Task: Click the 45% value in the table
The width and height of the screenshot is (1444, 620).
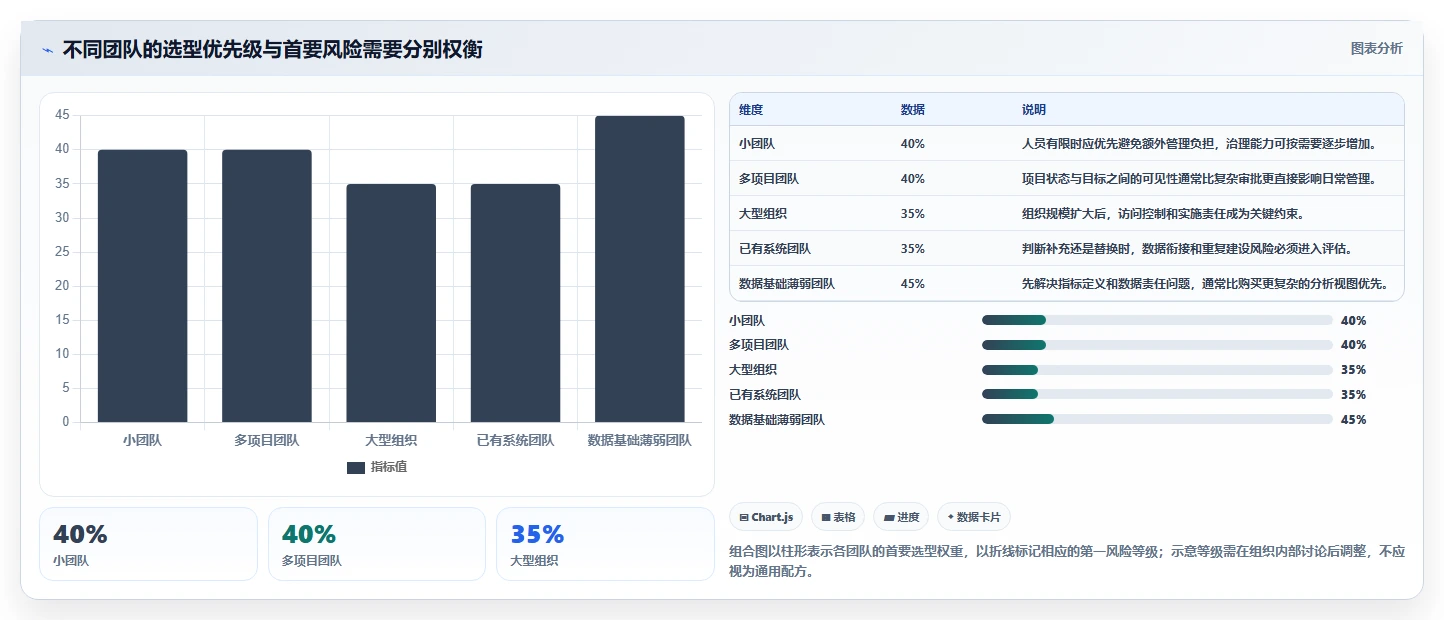Action: point(913,284)
